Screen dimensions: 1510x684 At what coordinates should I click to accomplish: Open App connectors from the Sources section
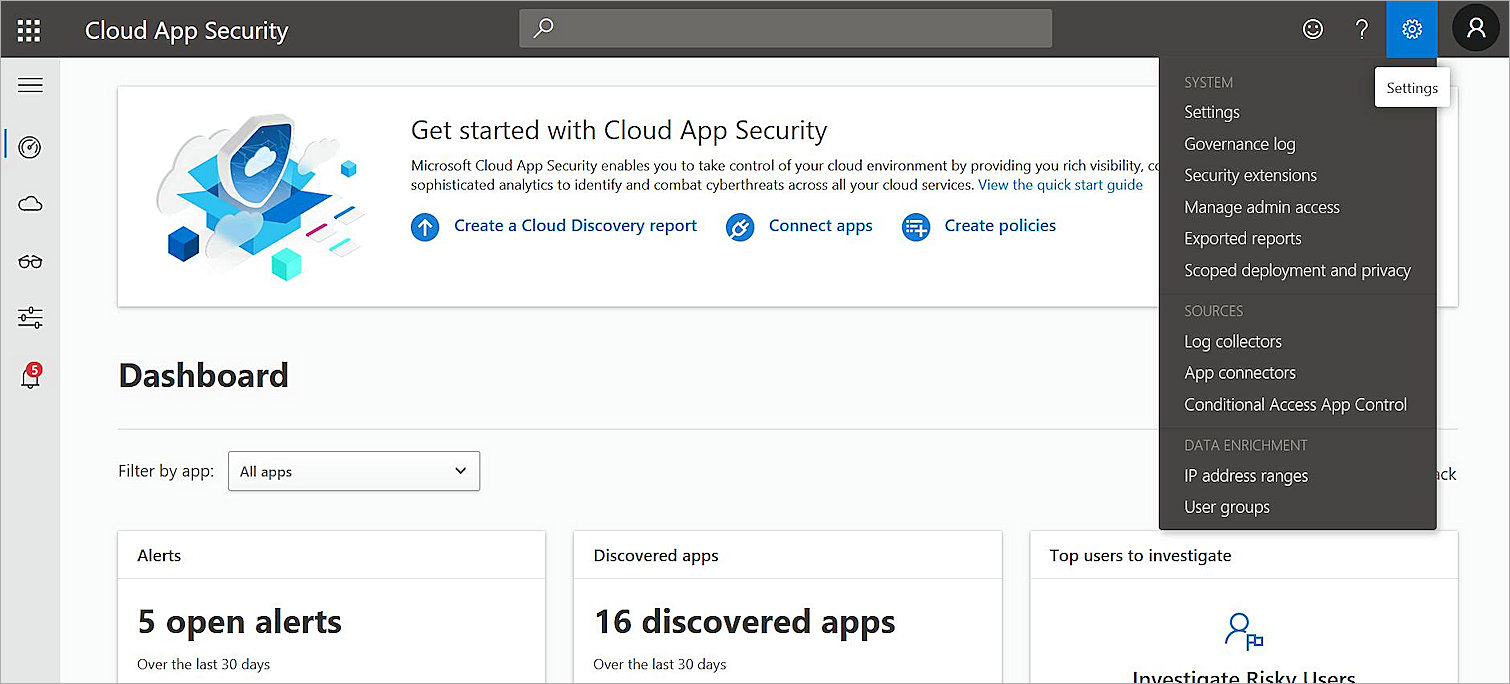coord(1239,373)
